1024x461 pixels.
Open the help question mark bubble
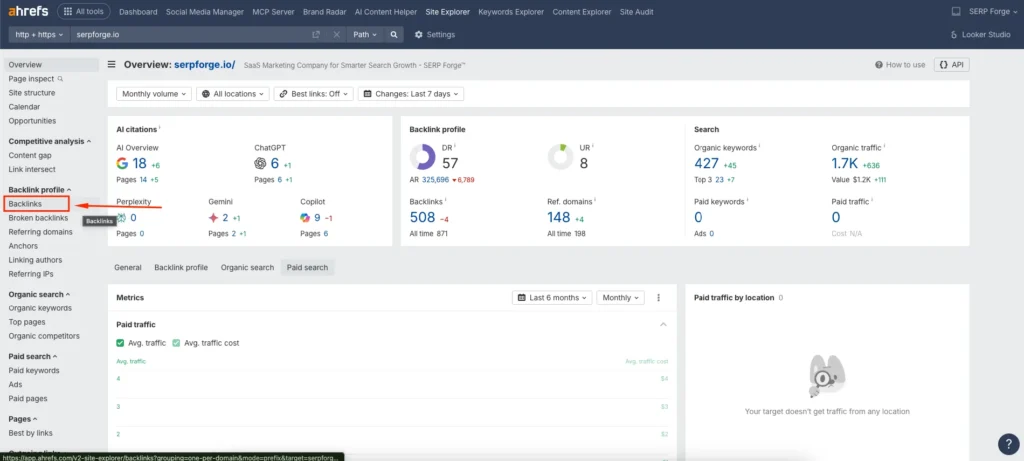(x=1007, y=443)
